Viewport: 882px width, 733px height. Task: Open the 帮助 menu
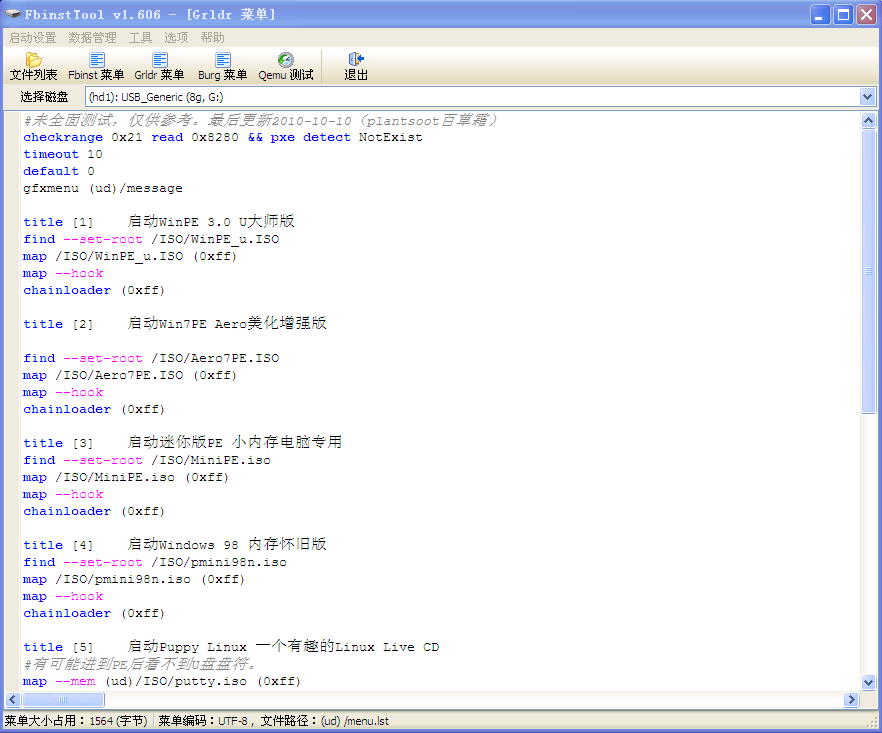pyautogui.click(x=213, y=38)
